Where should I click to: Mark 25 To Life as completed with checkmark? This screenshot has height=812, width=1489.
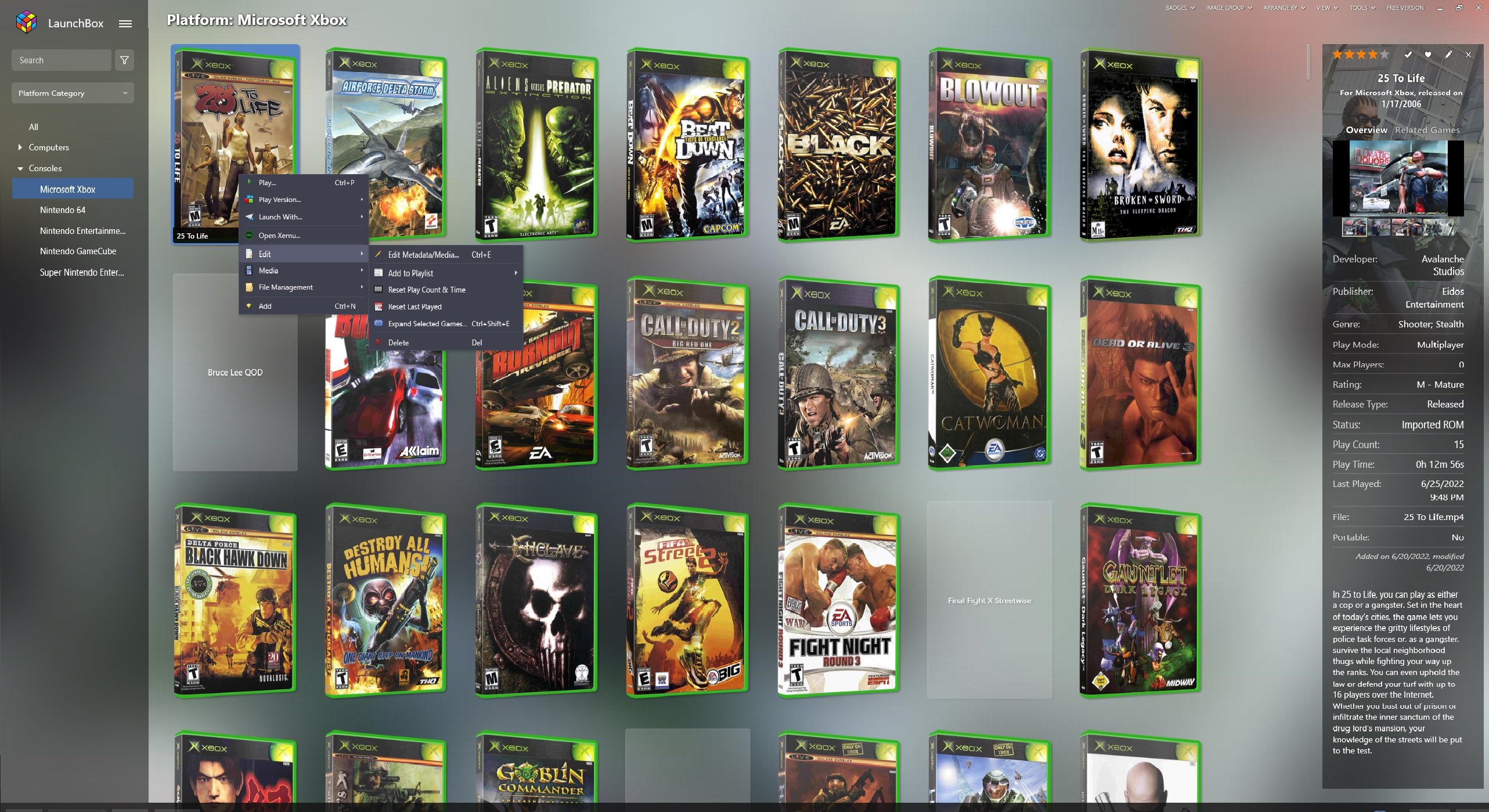tap(1408, 55)
